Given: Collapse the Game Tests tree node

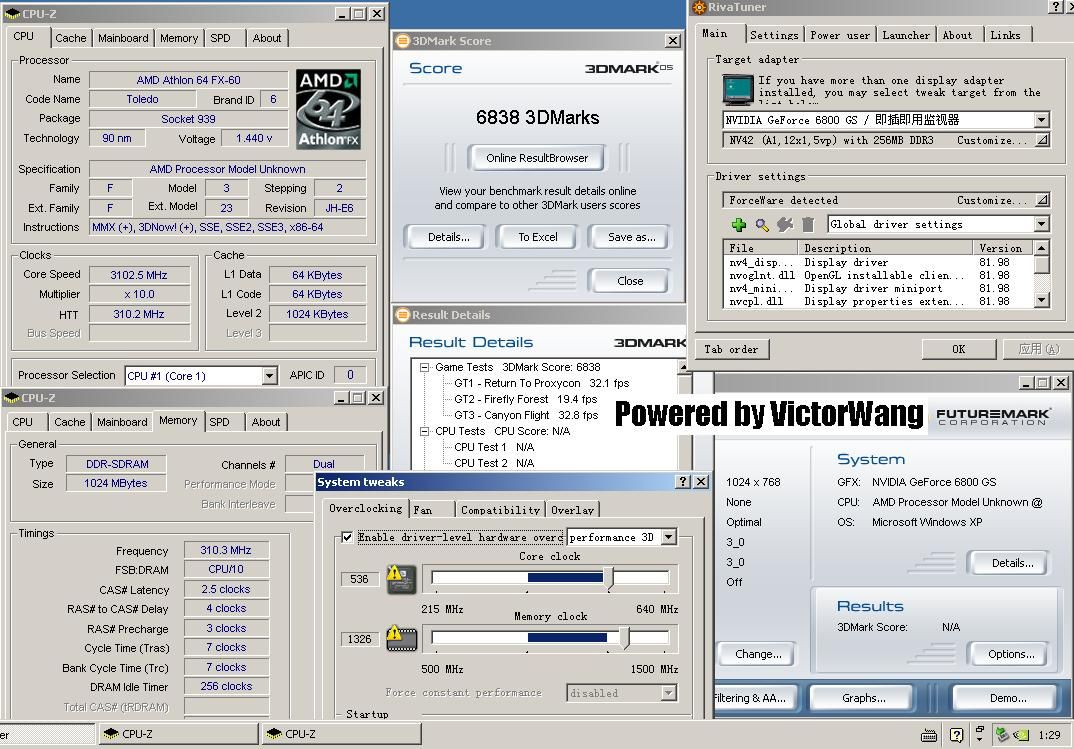Looking at the screenshot, I should point(425,367).
